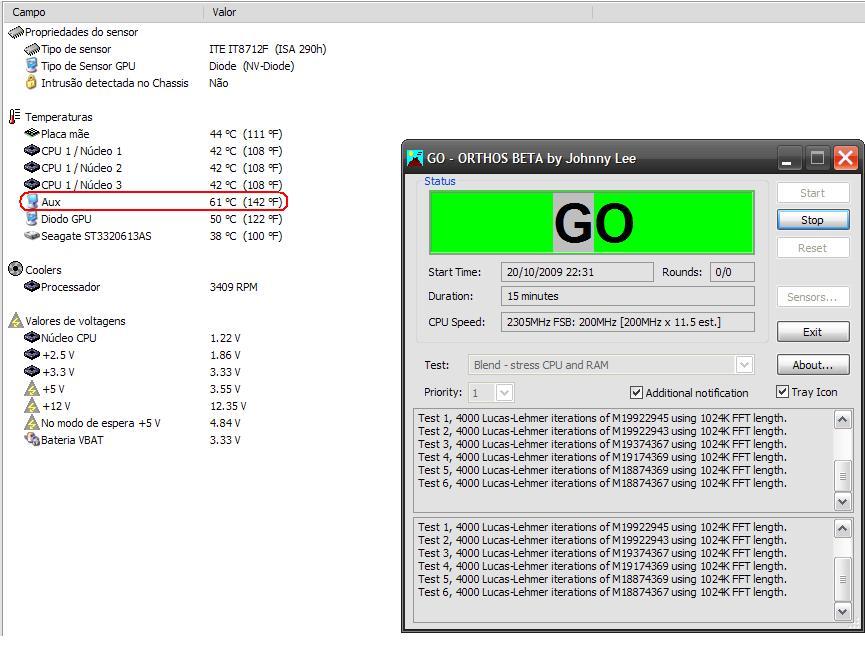
Task: Click the scrollbar thumb of the upper log
Action: [x=842, y=476]
